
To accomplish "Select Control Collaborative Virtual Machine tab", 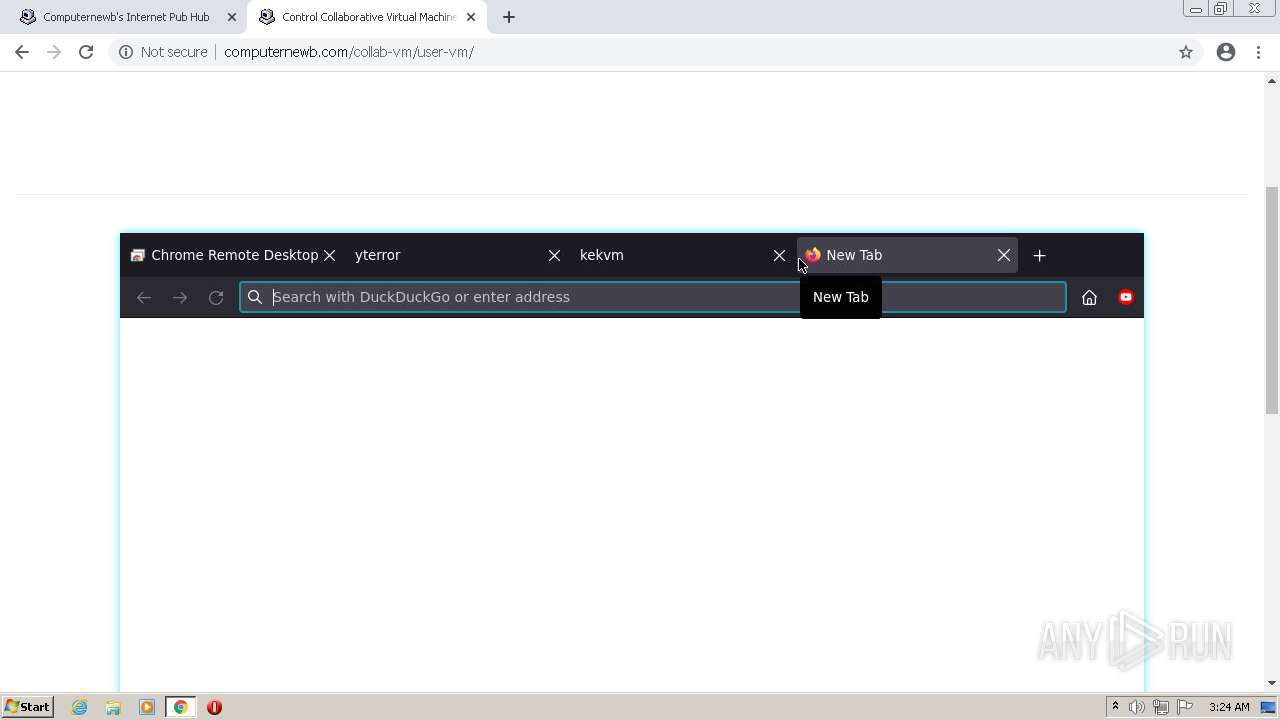I will tap(365, 17).
